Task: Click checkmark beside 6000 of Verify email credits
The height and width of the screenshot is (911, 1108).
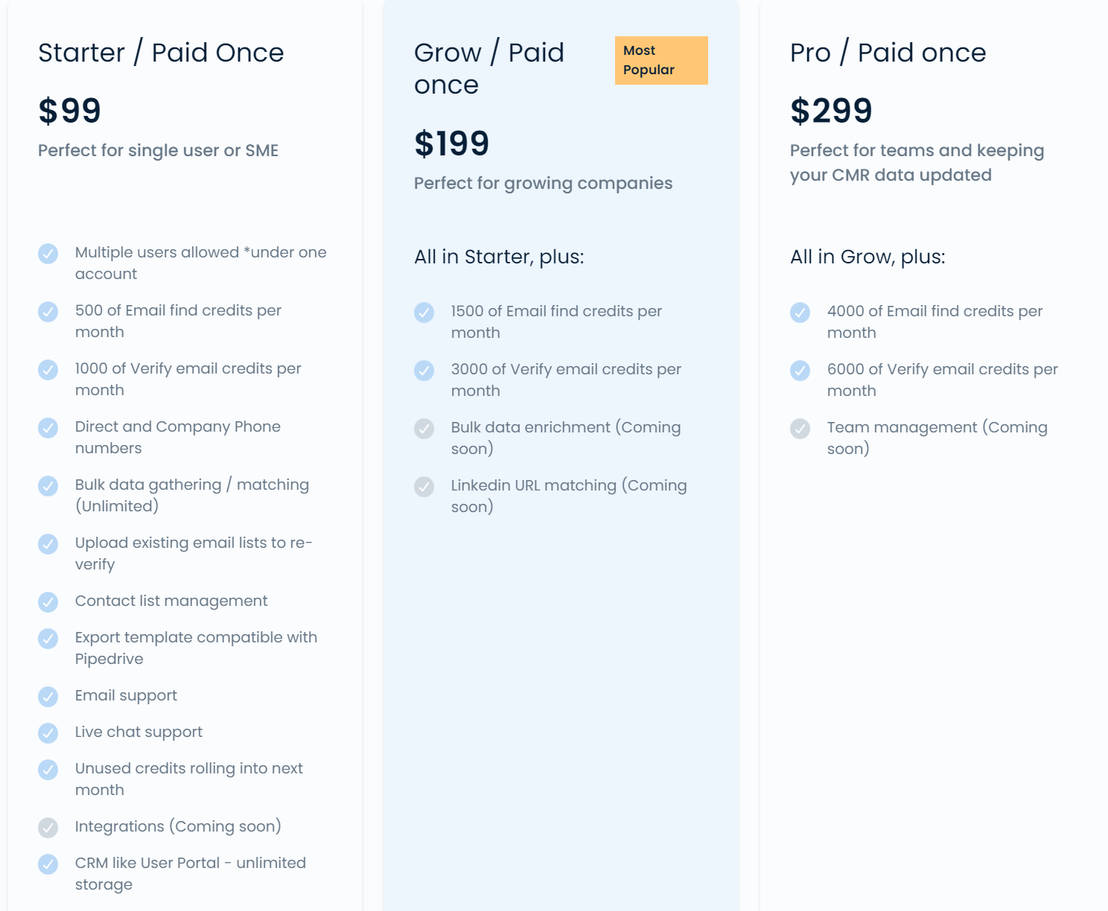Action: pyautogui.click(x=800, y=370)
